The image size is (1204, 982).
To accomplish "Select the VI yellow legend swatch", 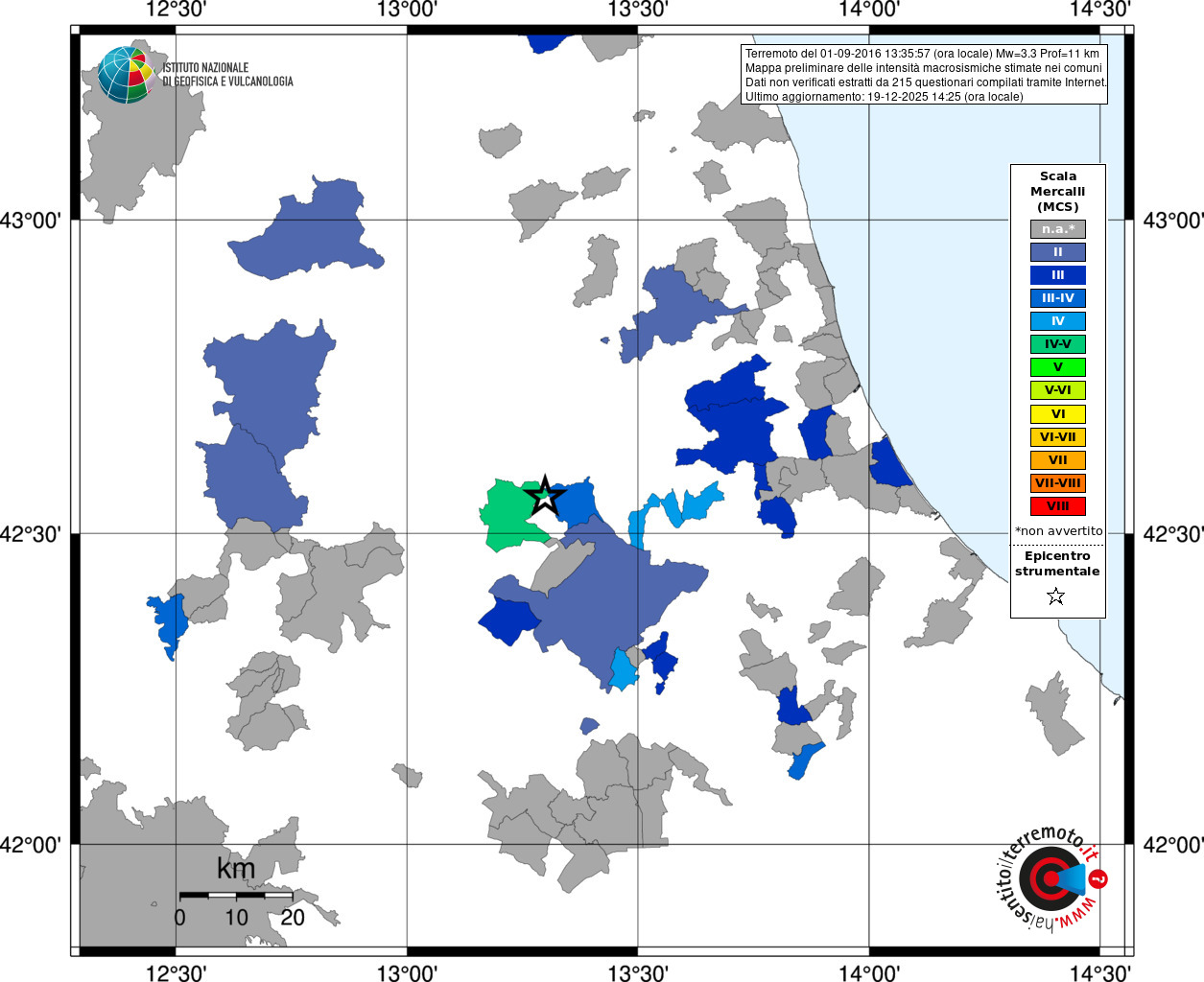I will [x=1058, y=414].
